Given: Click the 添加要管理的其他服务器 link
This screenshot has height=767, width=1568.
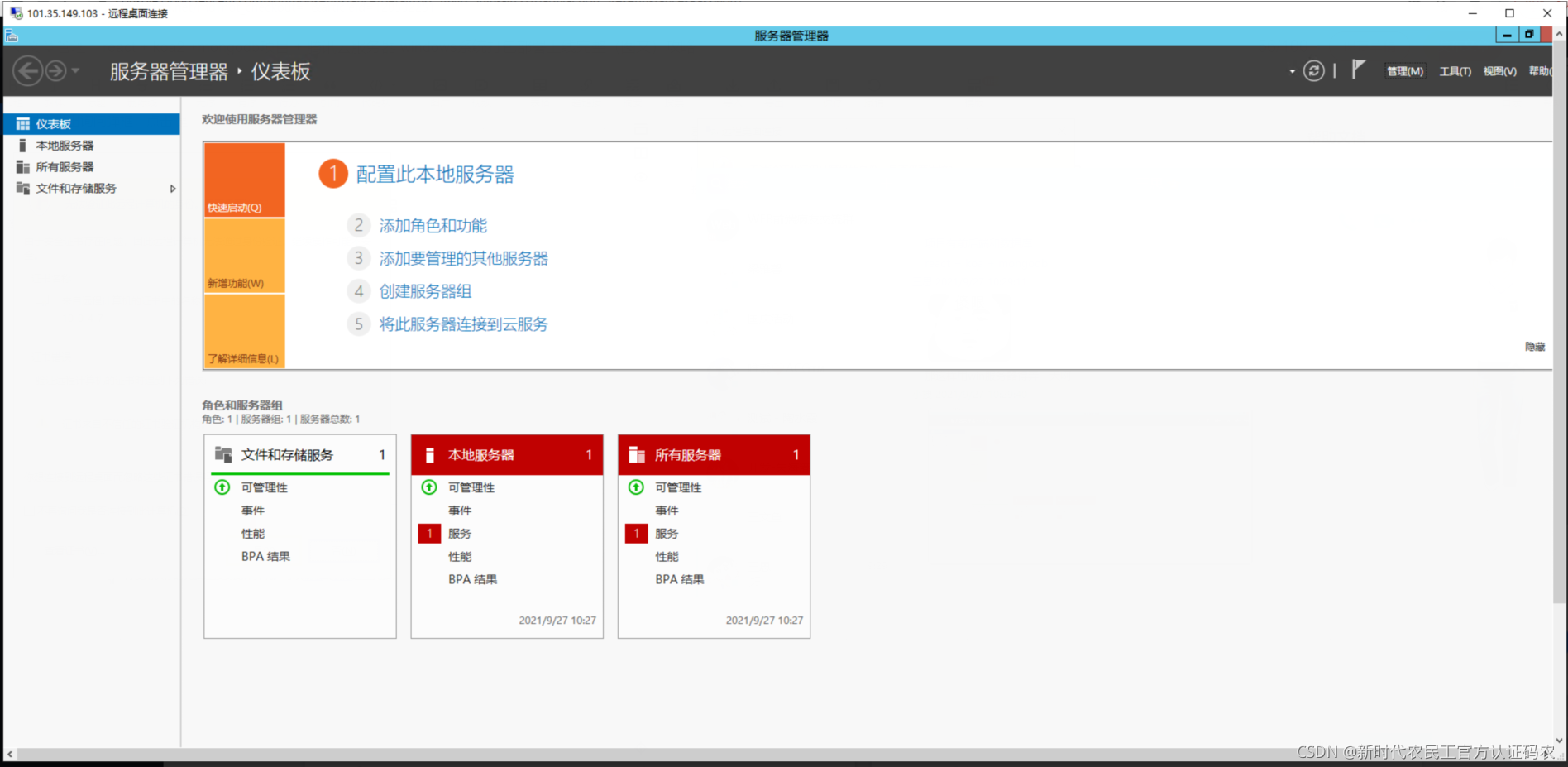Looking at the screenshot, I should [x=463, y=259].
